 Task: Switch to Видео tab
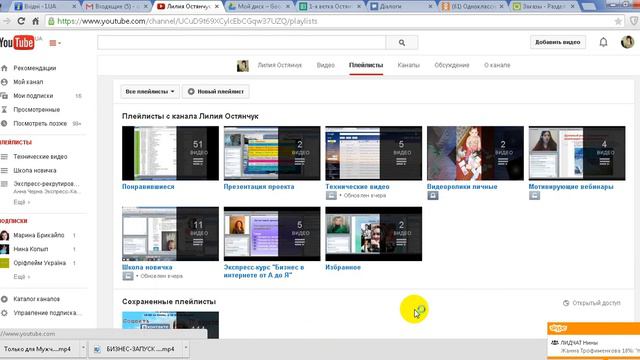325,65
